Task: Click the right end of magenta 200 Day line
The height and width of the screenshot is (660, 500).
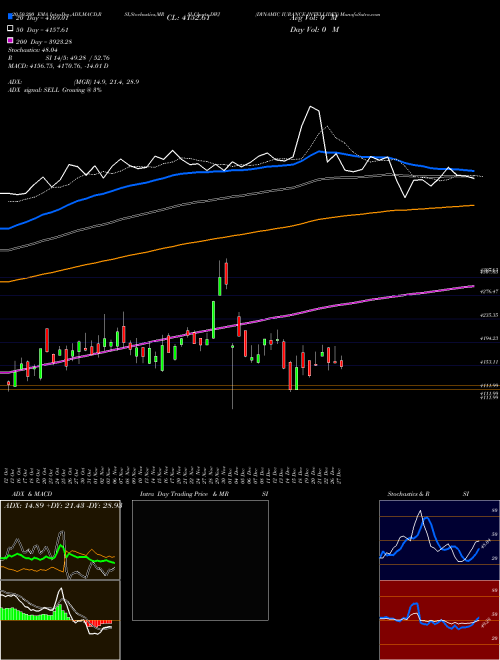Action: click(x=472, y=286)
